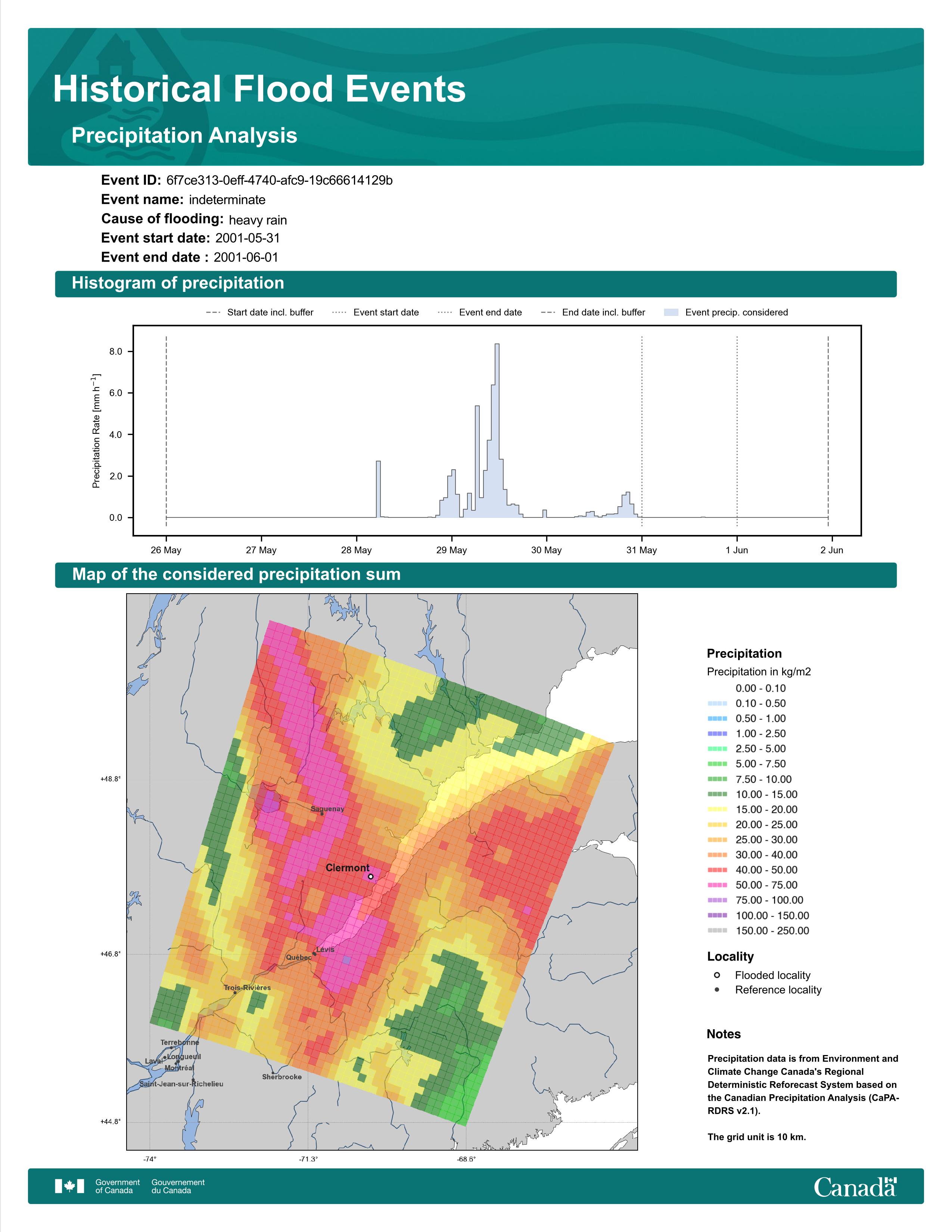Click the Sherbrooke locality label on map
Image resolution: width=952 pixels, height=1232 pixels.
282,1077
